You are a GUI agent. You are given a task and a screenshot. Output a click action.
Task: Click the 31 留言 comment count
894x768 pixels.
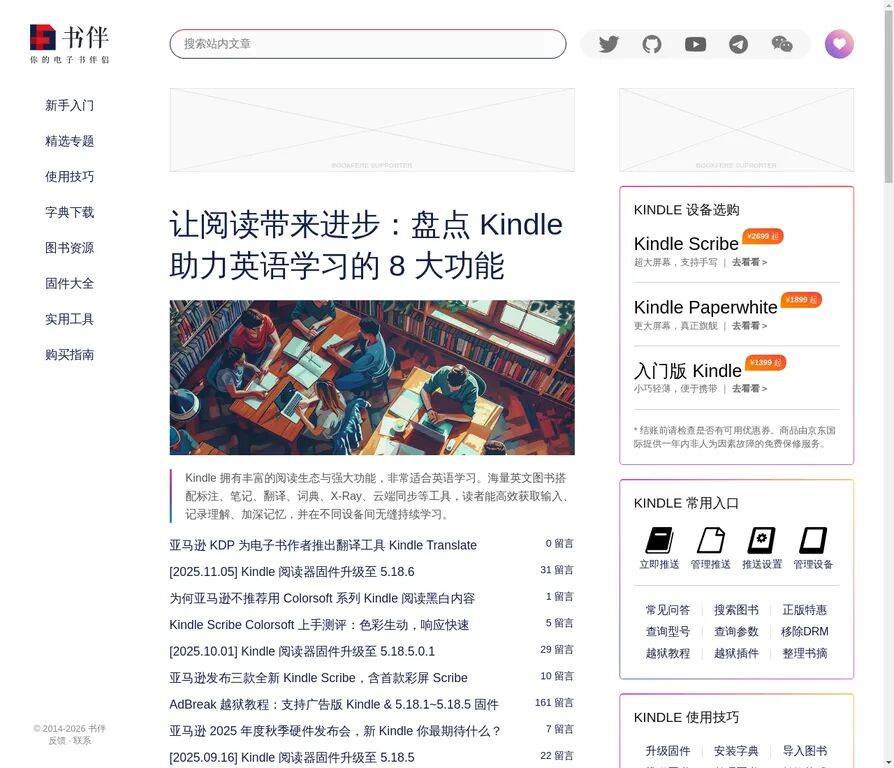pos(557,570)
